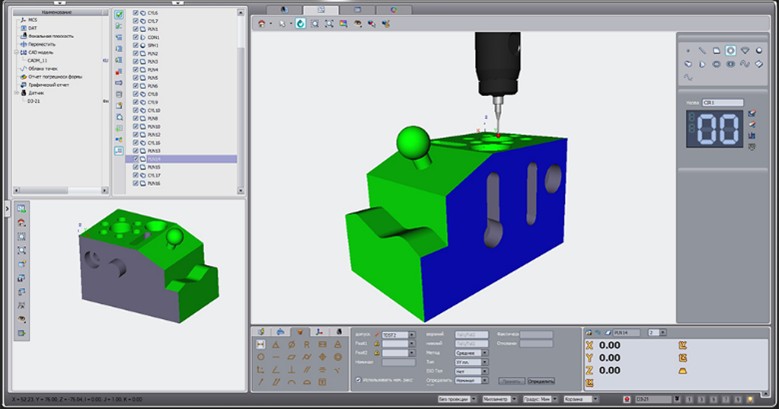Click the Определить button
Viewport: 779px width, 409px height.
pyautogui.click(x=540, y=381)
